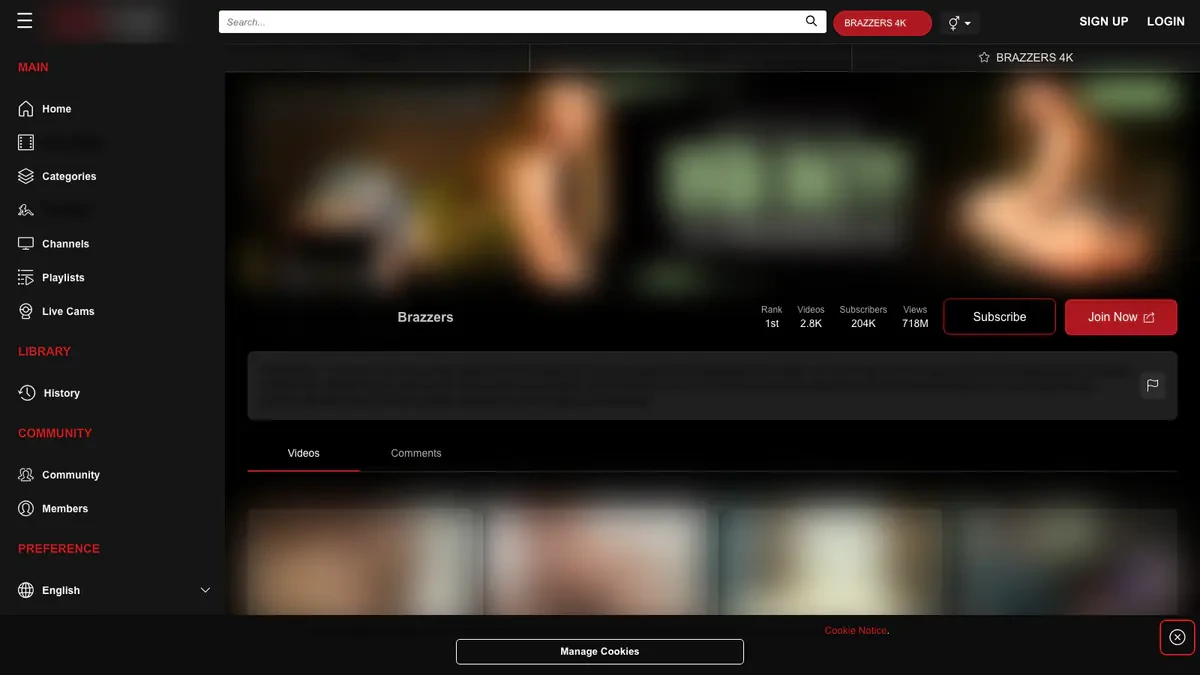Click into the Search input field
This screenshot has width=1200, height=675.
511,22
